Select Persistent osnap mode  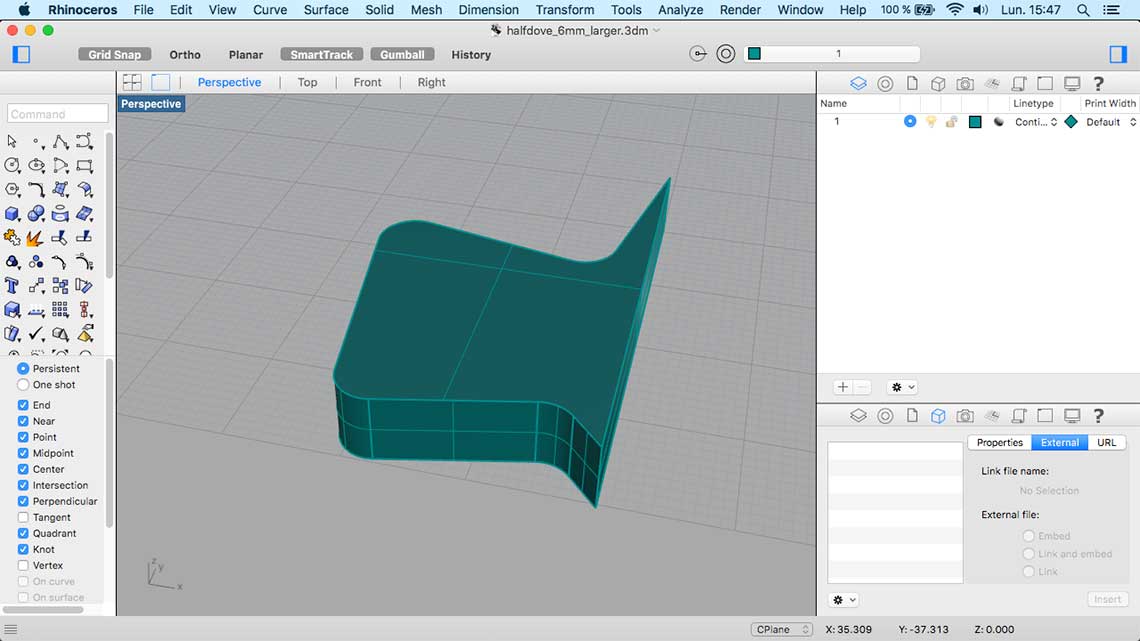23,368
